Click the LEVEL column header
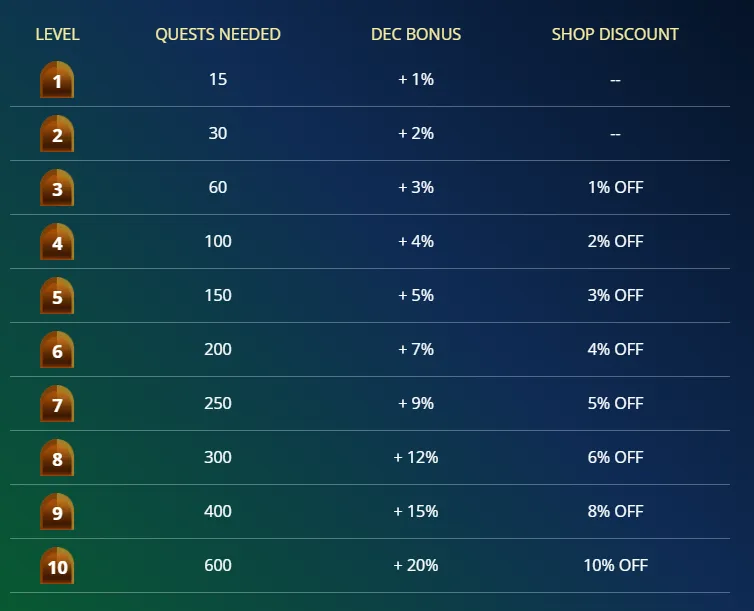 pyautogui.click(x=57, y=34)
